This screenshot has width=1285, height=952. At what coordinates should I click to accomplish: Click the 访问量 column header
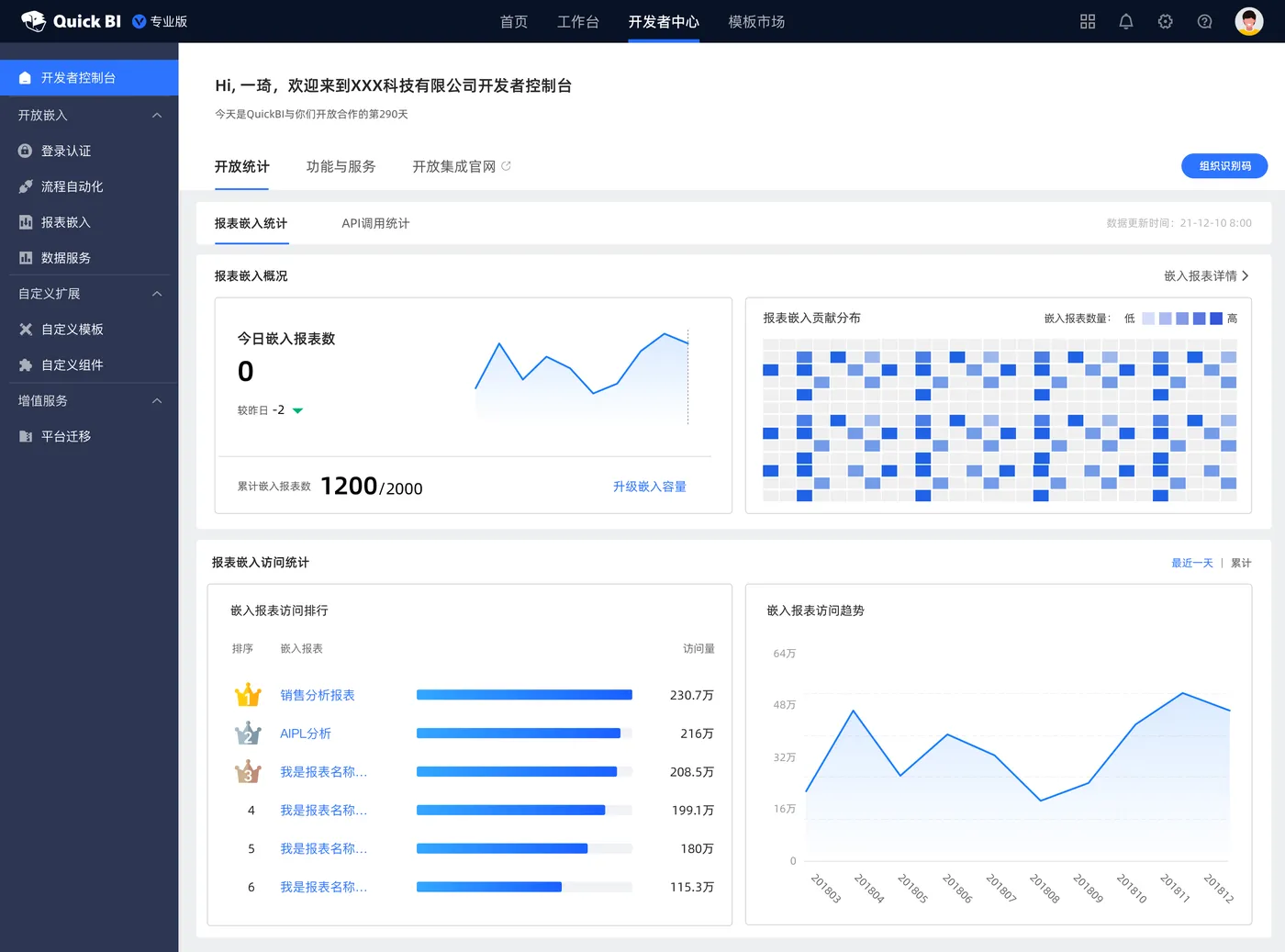click(x=698, y=648)
